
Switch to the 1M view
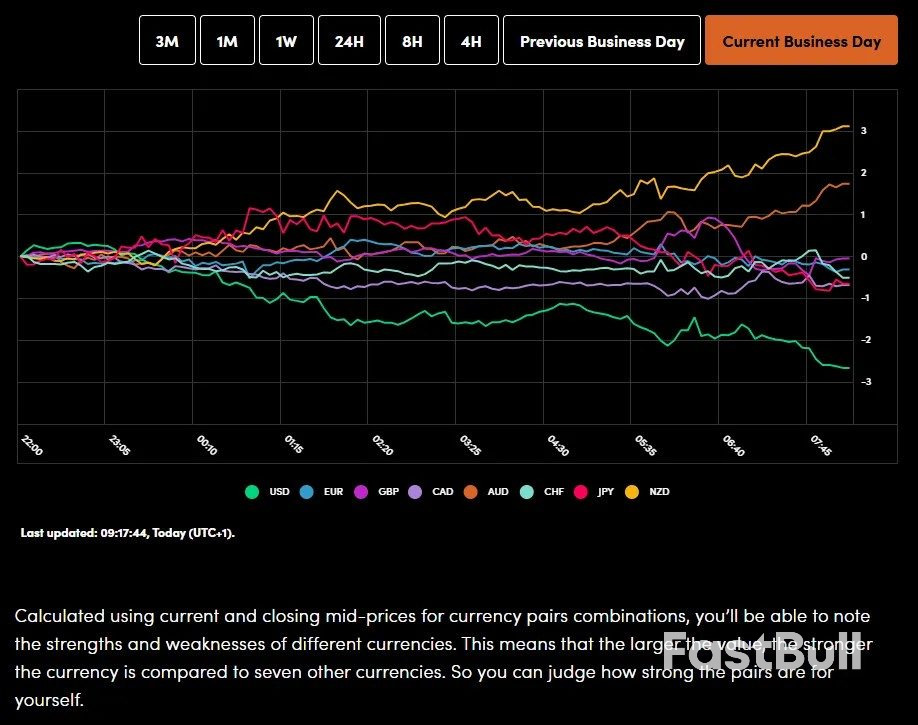[x=227, y=40]
